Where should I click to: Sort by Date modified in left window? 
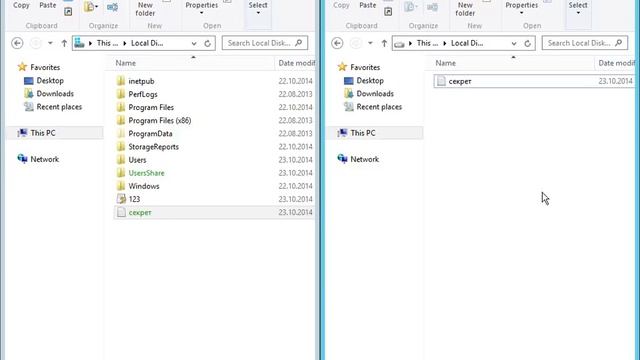296,63
